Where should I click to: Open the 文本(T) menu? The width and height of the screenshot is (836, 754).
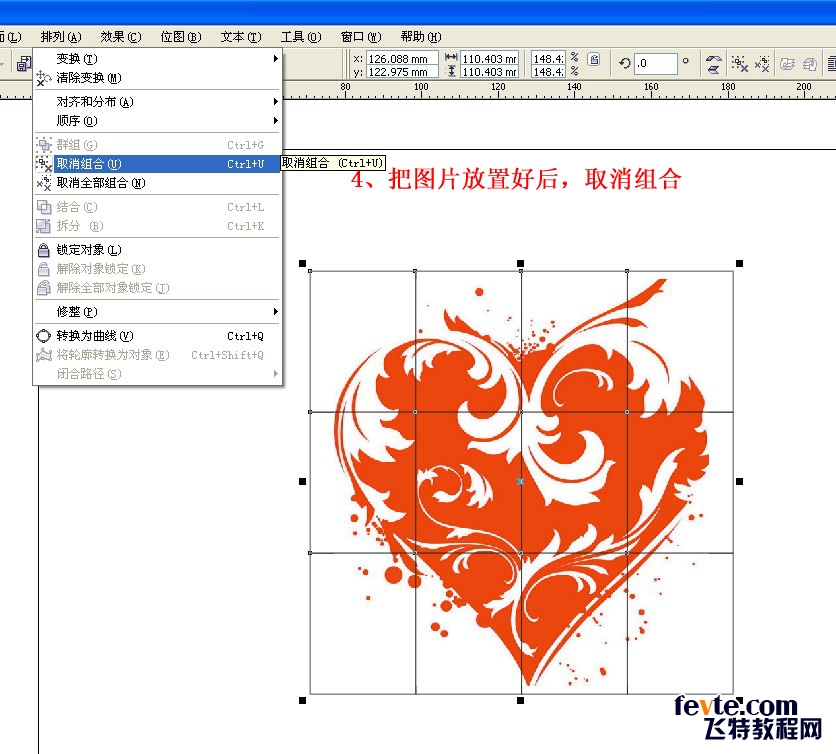click(241, 37)
